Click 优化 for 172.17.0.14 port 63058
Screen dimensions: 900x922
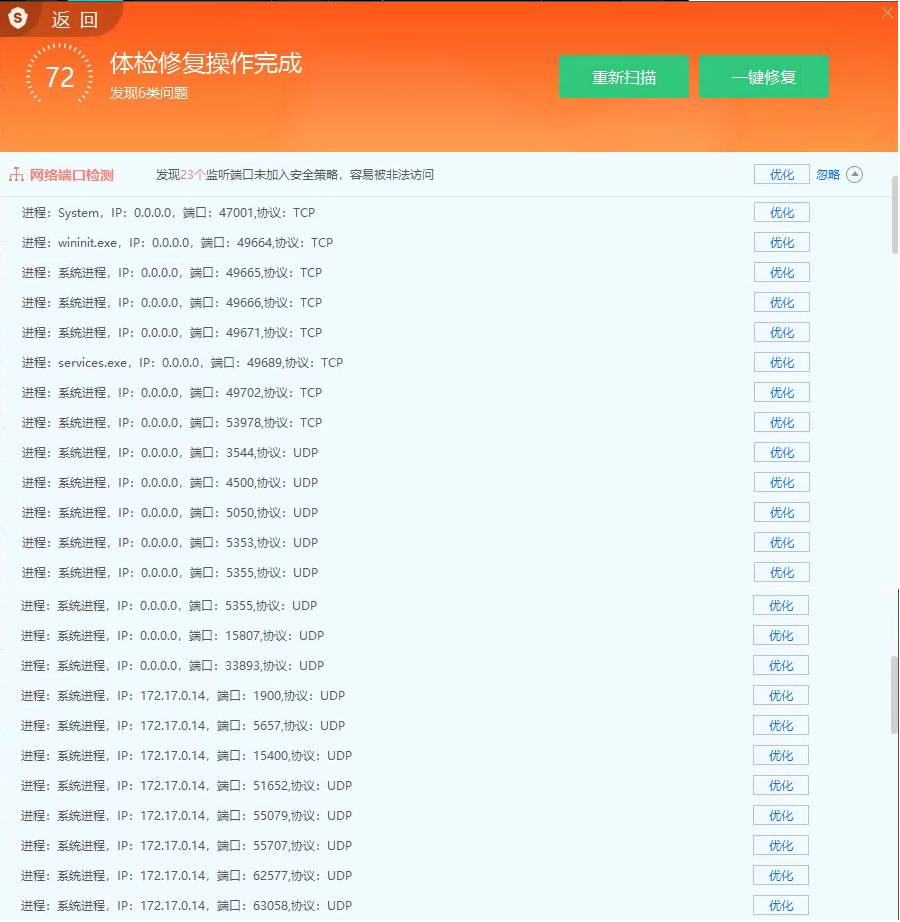point(781,906)
